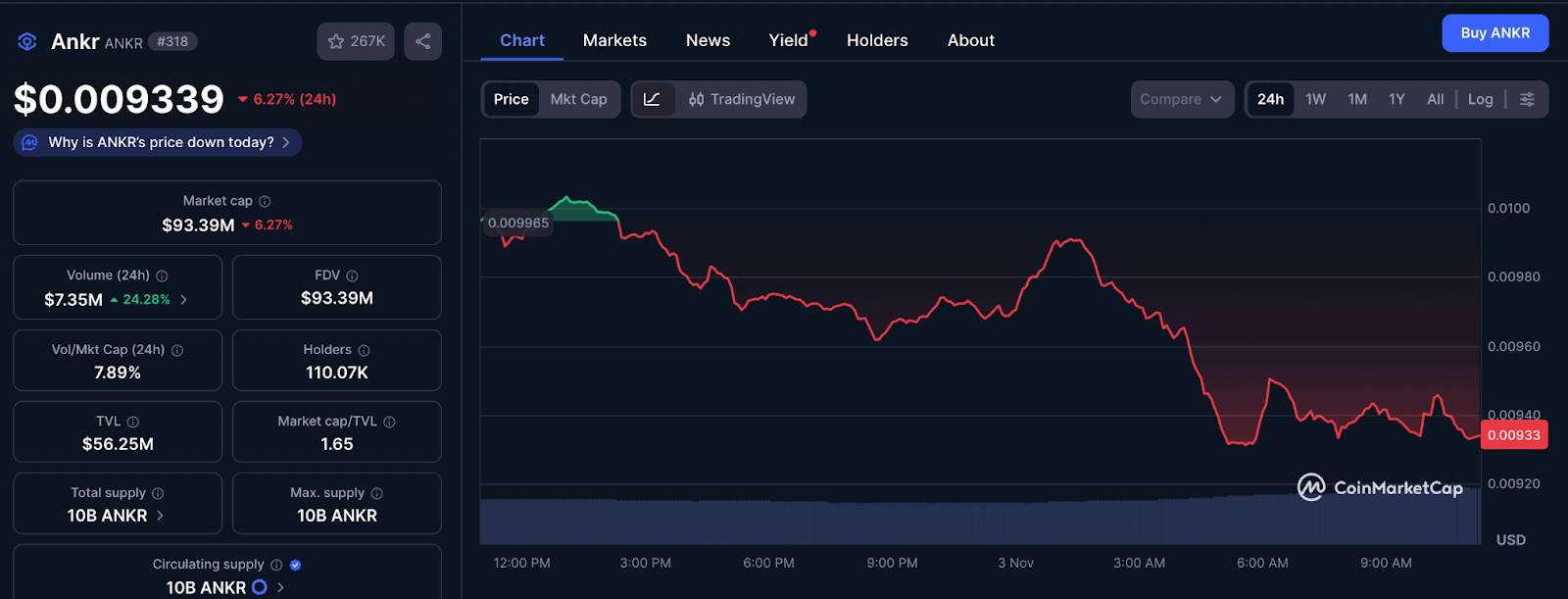Switch to the Holders tab
This screenshot has height=599, width=1568.
(877, 40)
